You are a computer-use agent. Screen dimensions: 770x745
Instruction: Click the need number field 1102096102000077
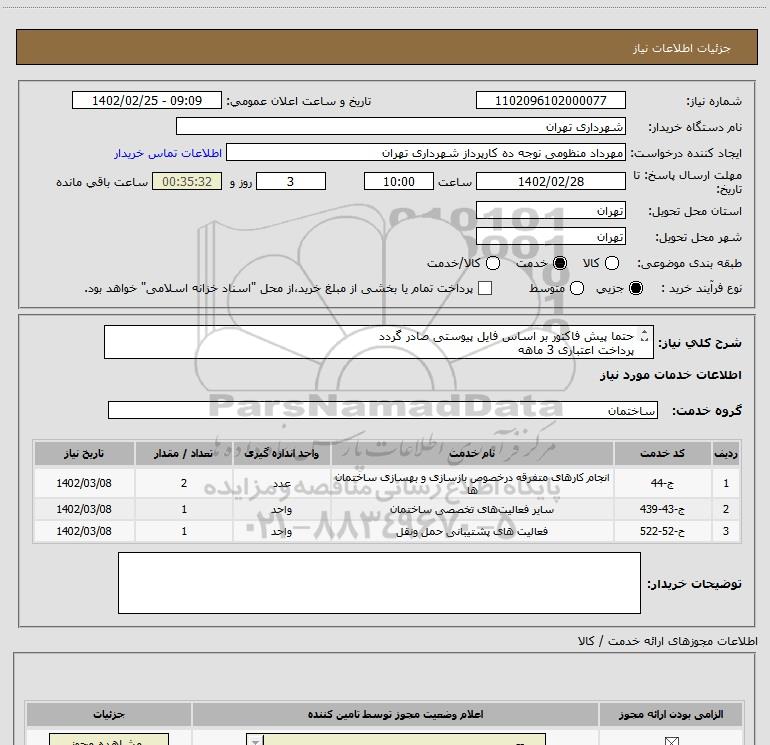tap(550, 100)
